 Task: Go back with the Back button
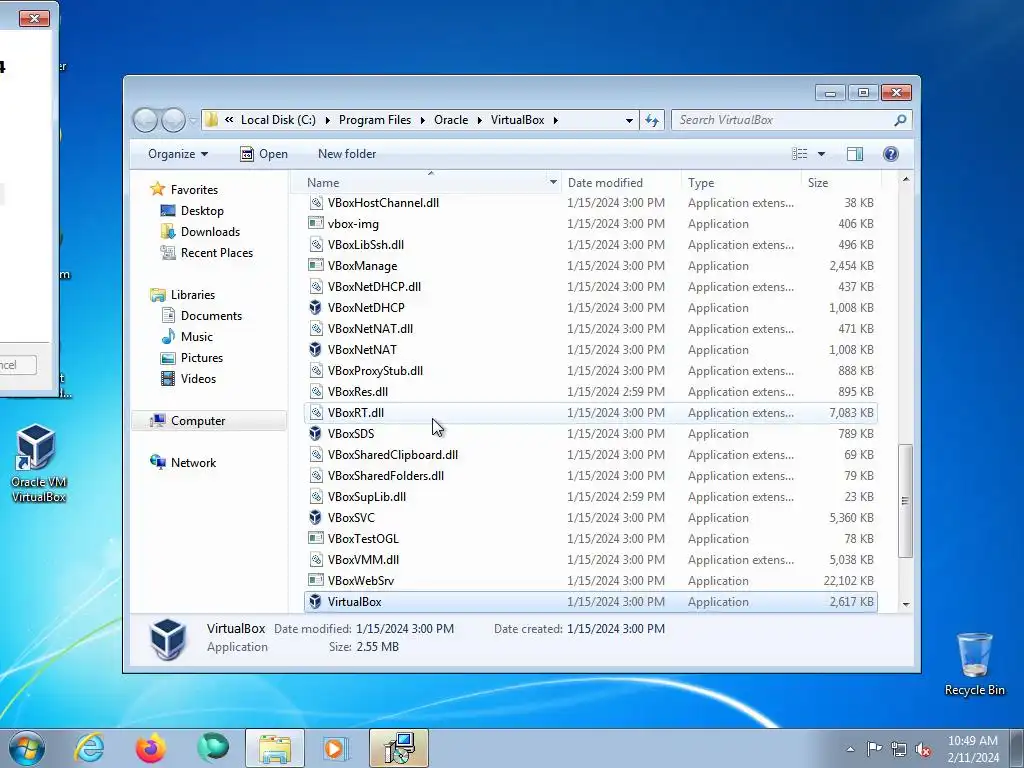coord(146,120)
